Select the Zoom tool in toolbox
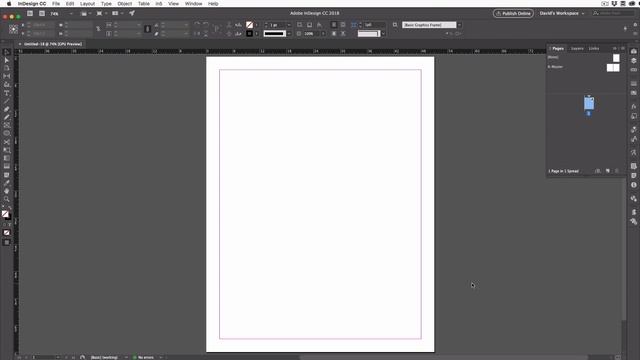The height and width of the screenshot is (360, 640). tap(7, 199)
